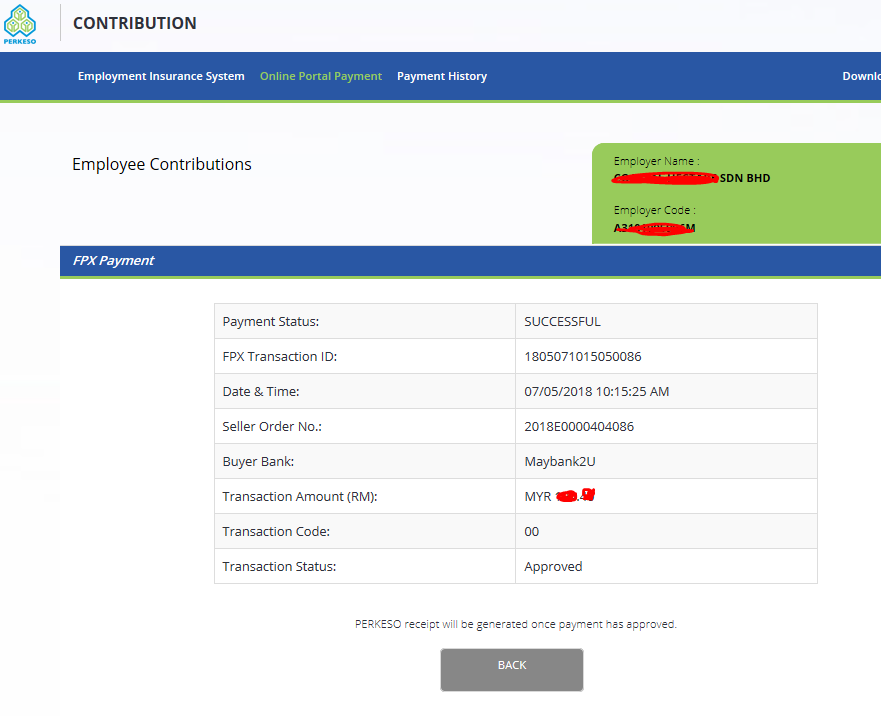The height and width of the screenshot is (716, 881).
Task: Click the Employee Contributions heading
Action: (x=162, y=164)
